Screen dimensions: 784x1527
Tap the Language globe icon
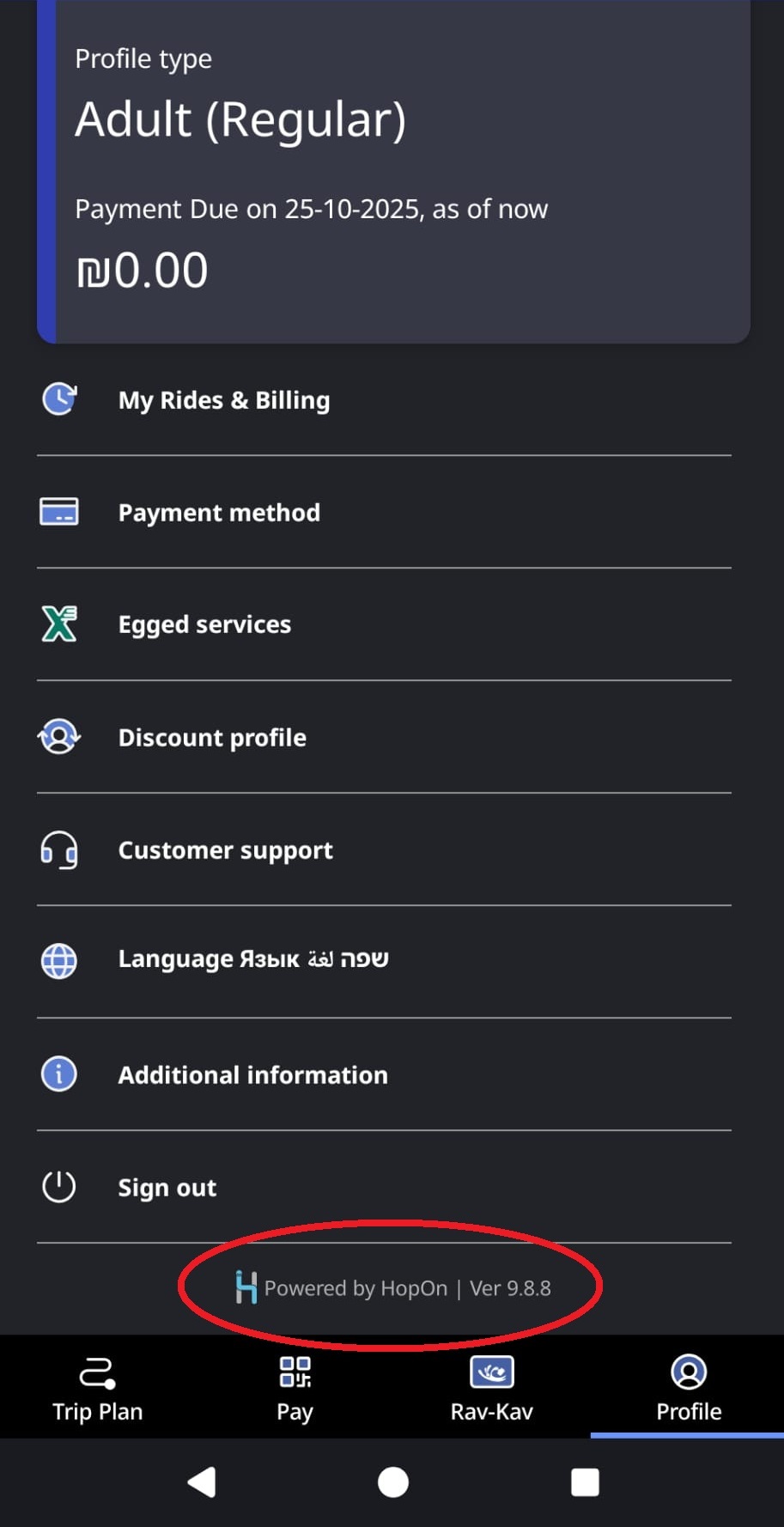(59, 960)
